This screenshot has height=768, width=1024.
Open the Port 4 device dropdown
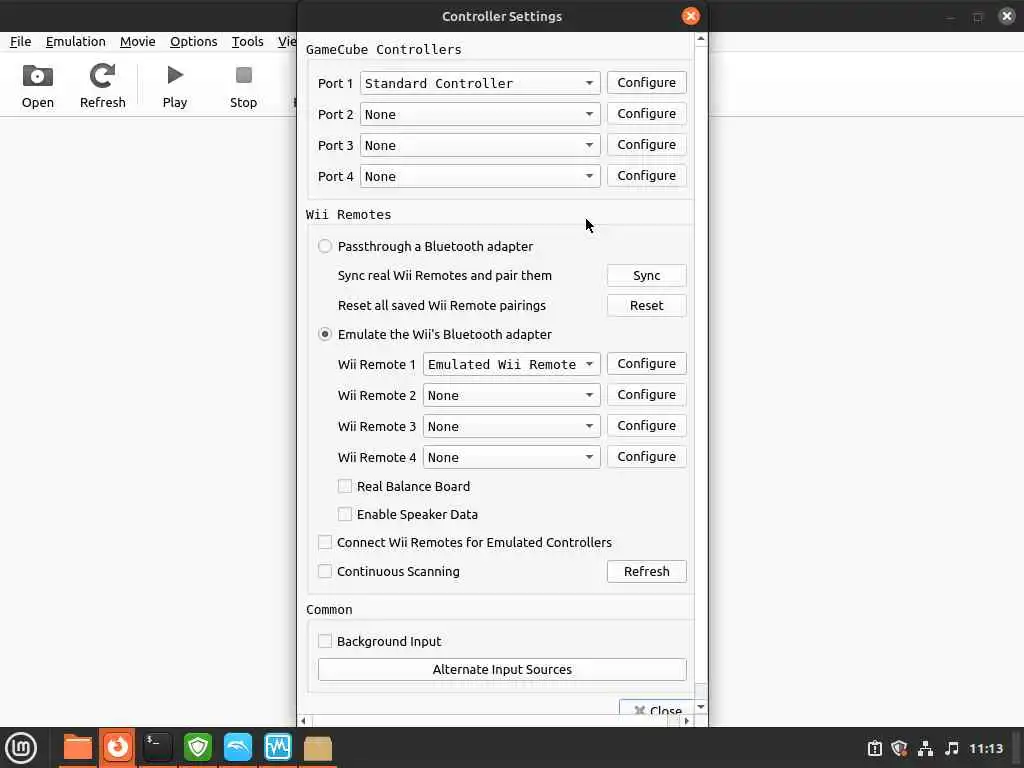480,176
